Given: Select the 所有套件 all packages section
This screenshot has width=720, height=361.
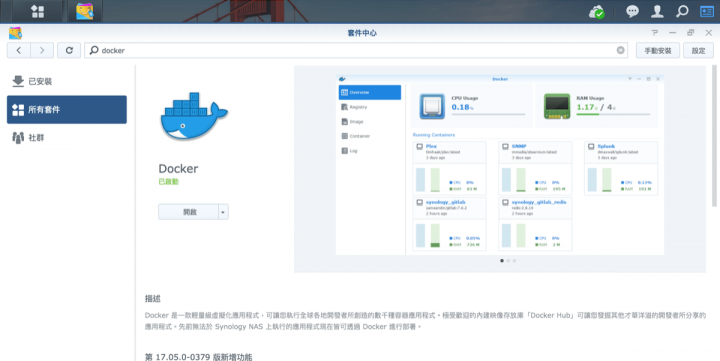Looking at the screenshot, I should pyautogui.click(x=67, y=109).
